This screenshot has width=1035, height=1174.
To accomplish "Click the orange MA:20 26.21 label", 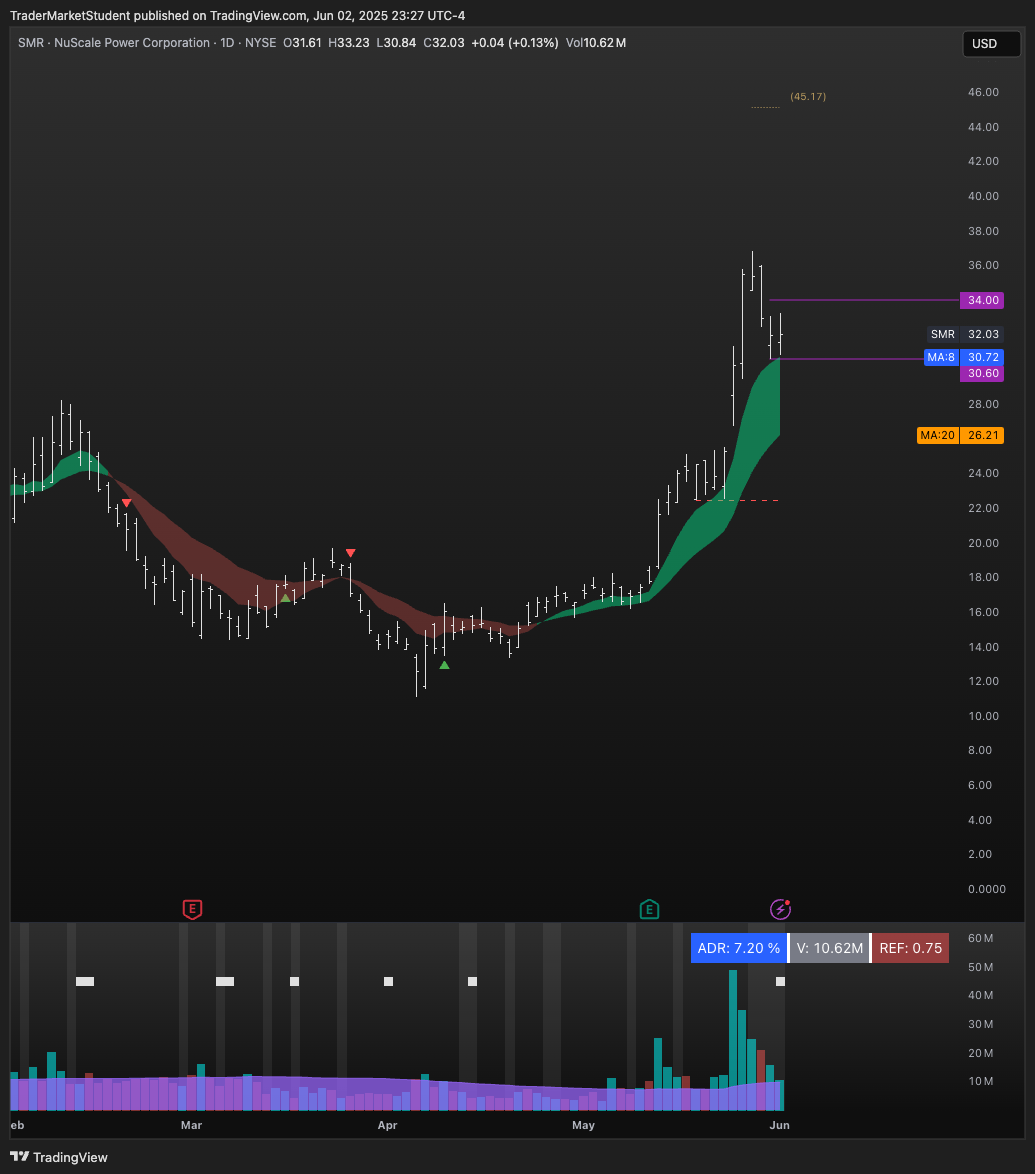I will 960,435.
